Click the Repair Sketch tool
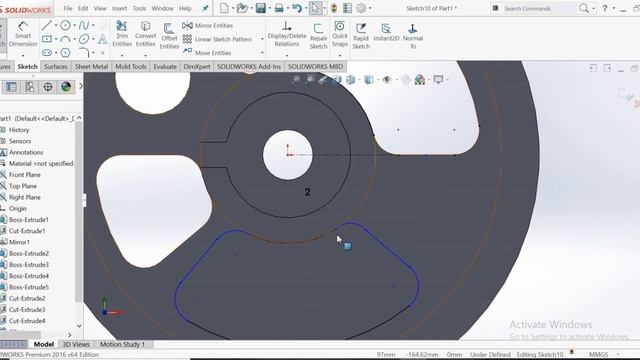This screenshot has height=360, width=640. [318, 36]
